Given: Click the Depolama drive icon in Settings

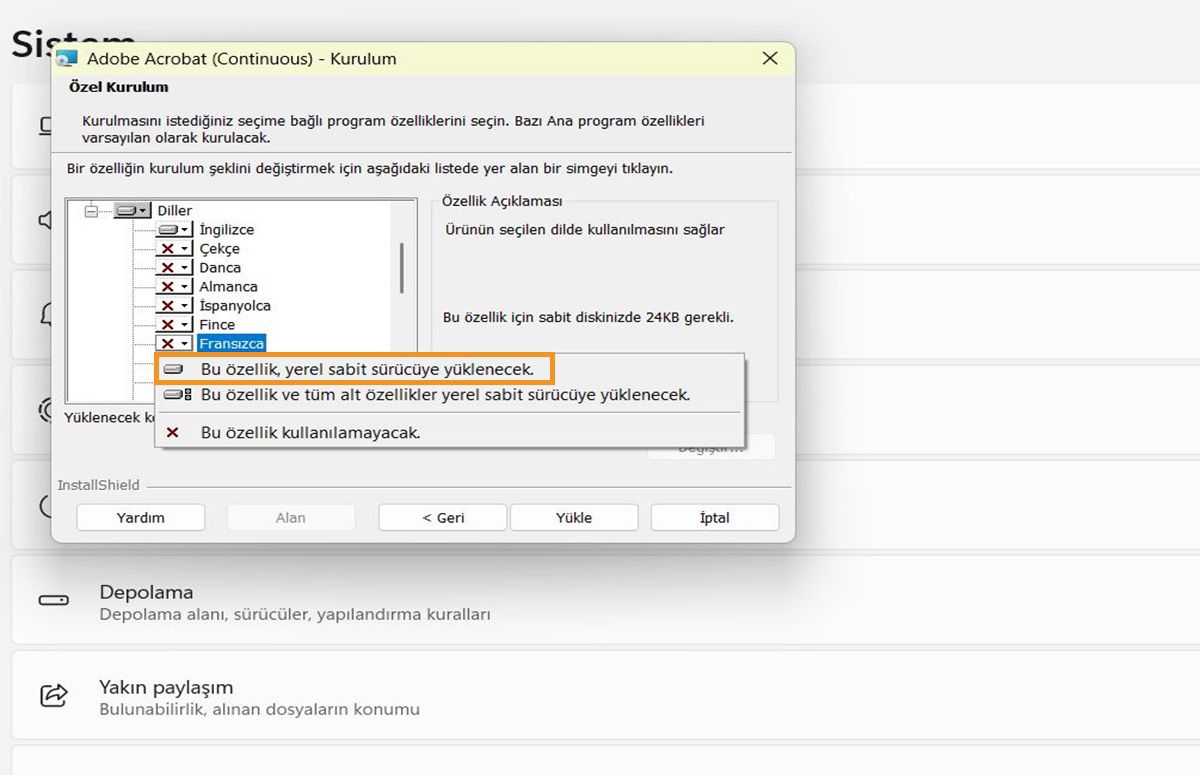Looking at the screenshot, I should pos(54,601).
